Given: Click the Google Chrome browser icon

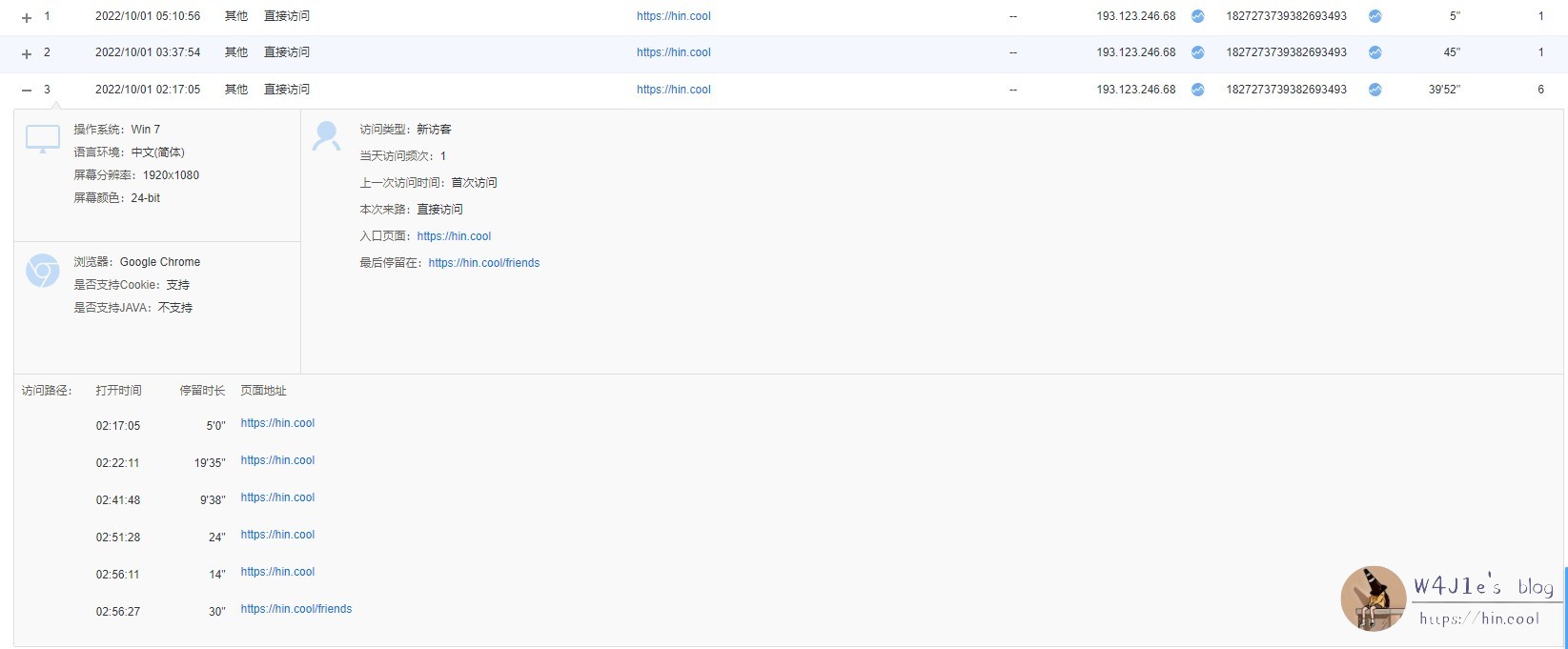Looking at the screenshot, I should pos(43,272).
